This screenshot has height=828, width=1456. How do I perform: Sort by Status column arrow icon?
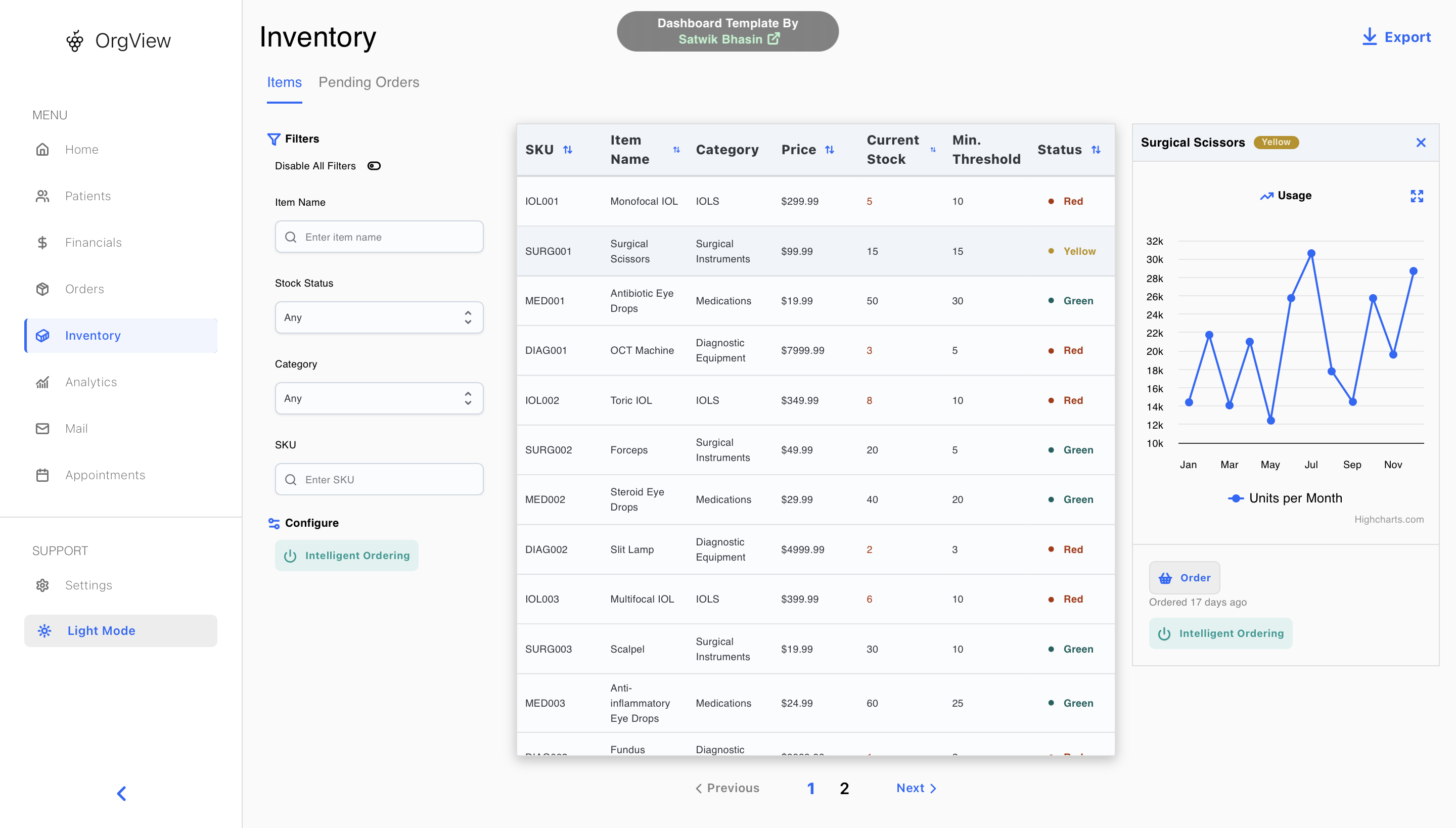pyautogui.click(x=1096, y=150)
